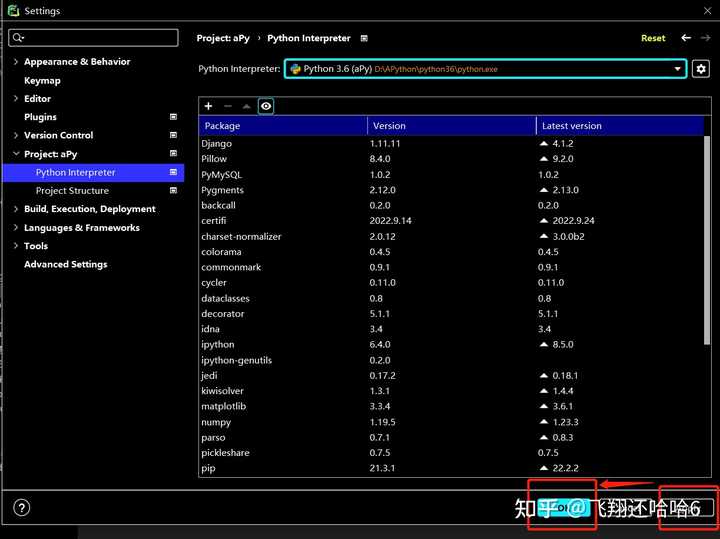
Task: Select the cycler package row
Action: point(451,283)
